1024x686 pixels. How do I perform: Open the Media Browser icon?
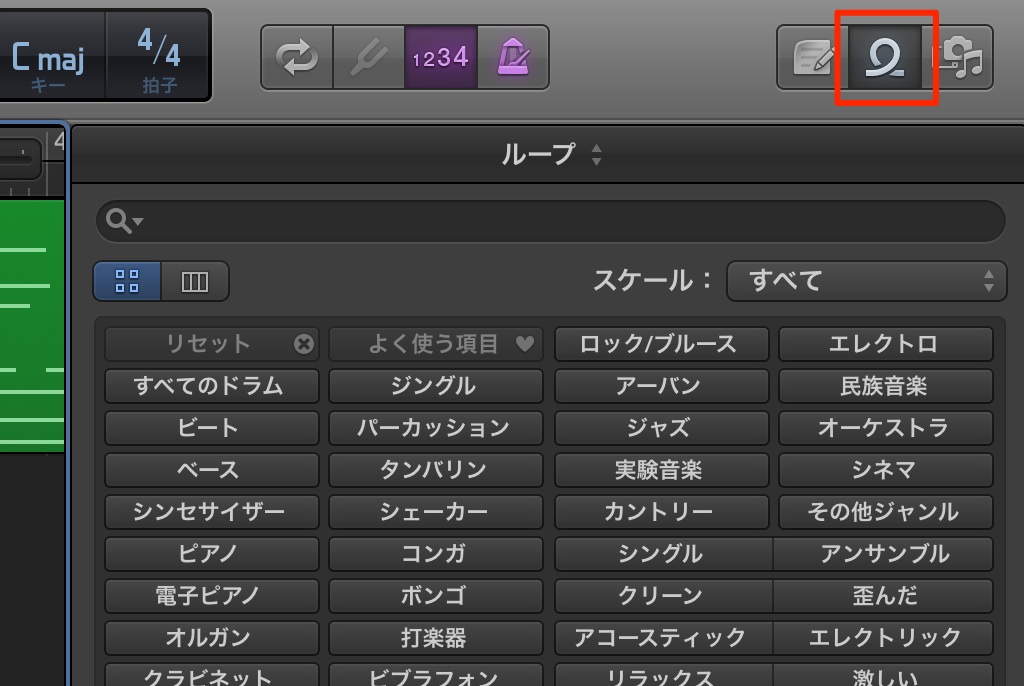click(x=958, y=57)
